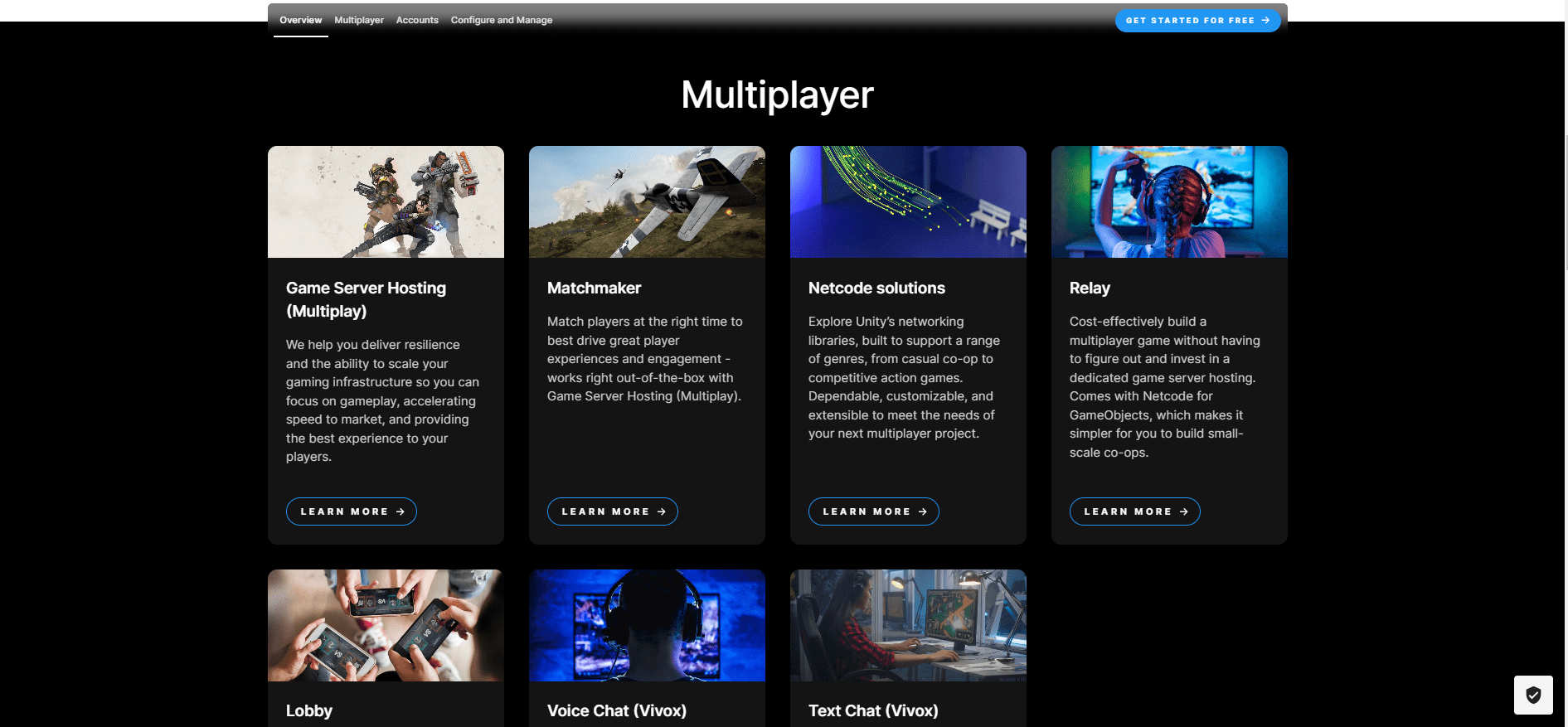1568x727 pixels.
Task: Learn more about Game Server Hosting
Action: pos(352,511)
